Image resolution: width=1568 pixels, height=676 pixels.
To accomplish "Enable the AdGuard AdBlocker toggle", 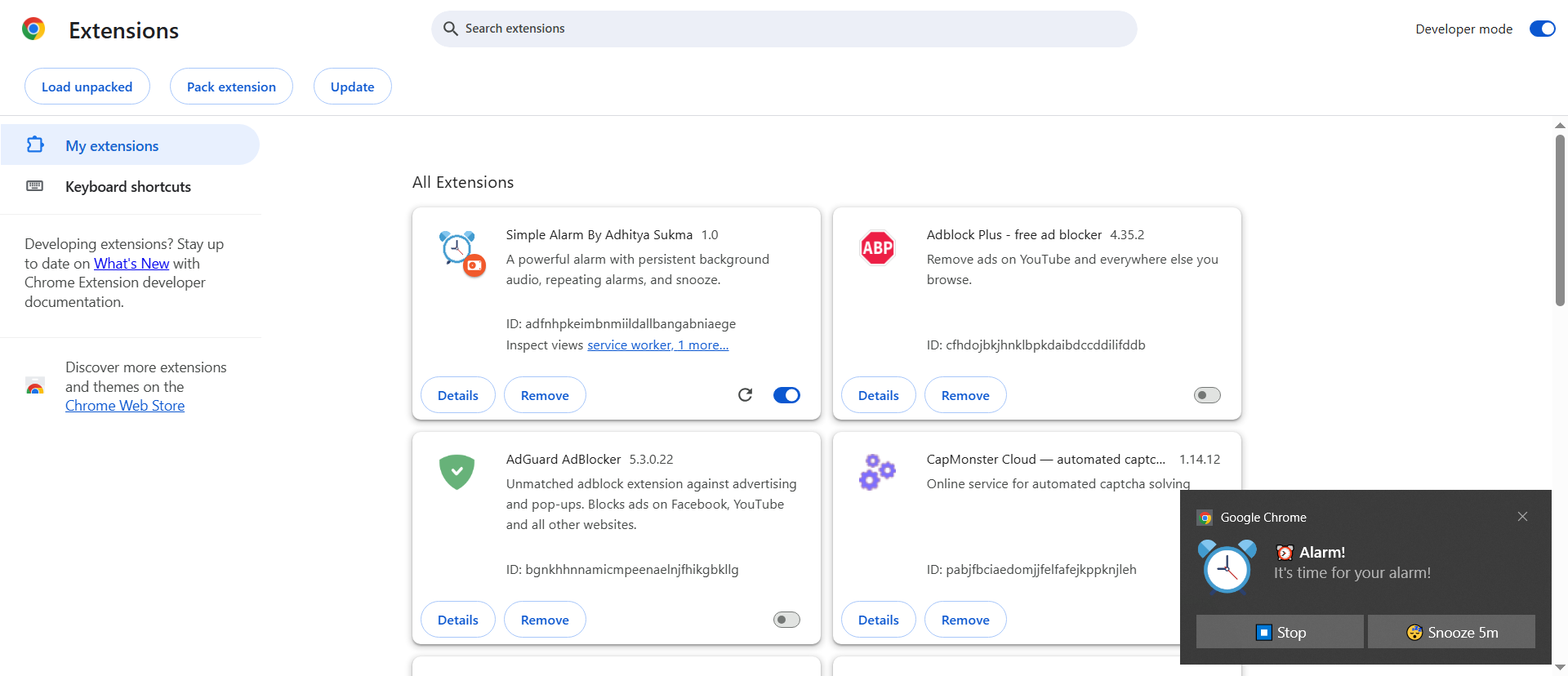I will point(786,620).
